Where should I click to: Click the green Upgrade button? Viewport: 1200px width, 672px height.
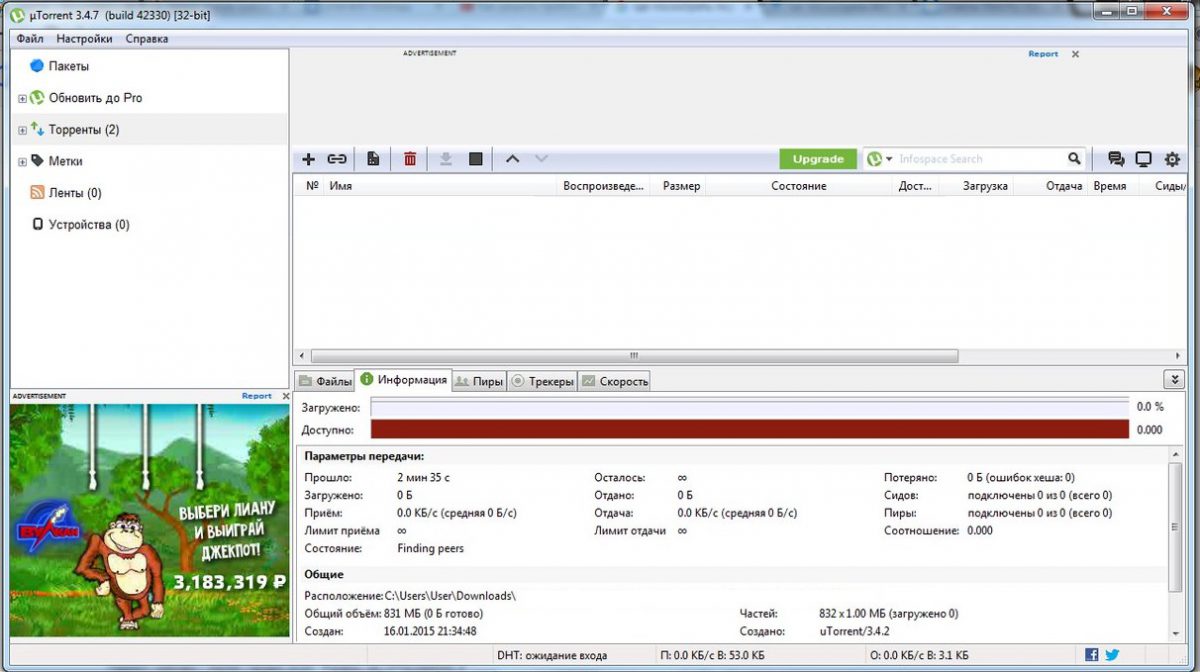[x=818, y=159]
